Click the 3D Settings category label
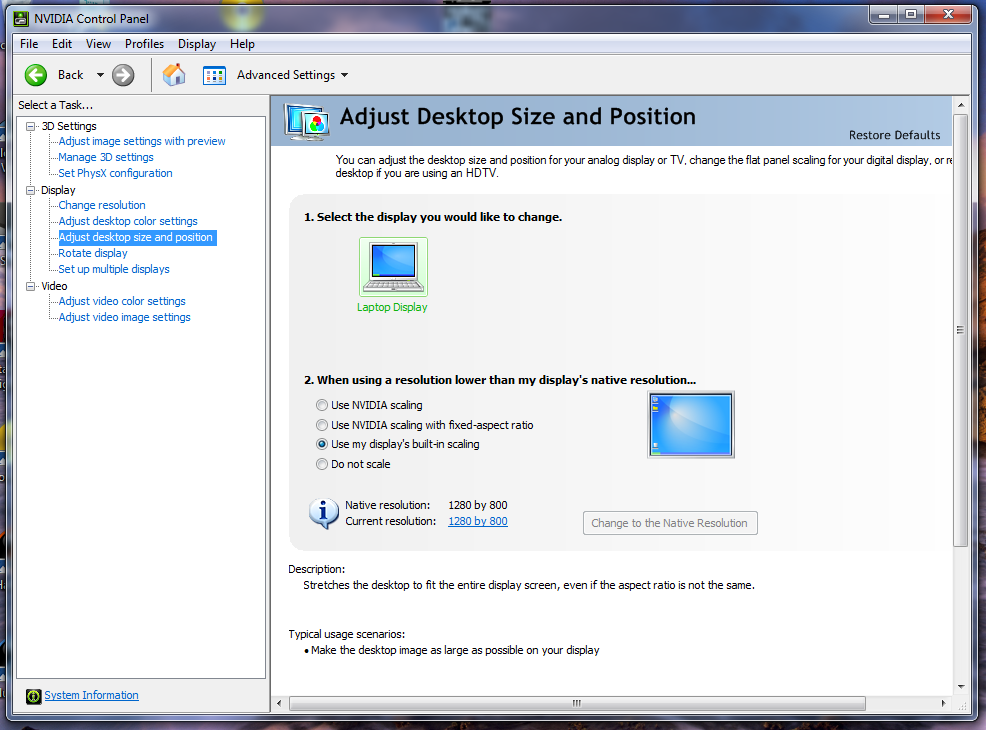The image size is (986, 730). point(69,126)
